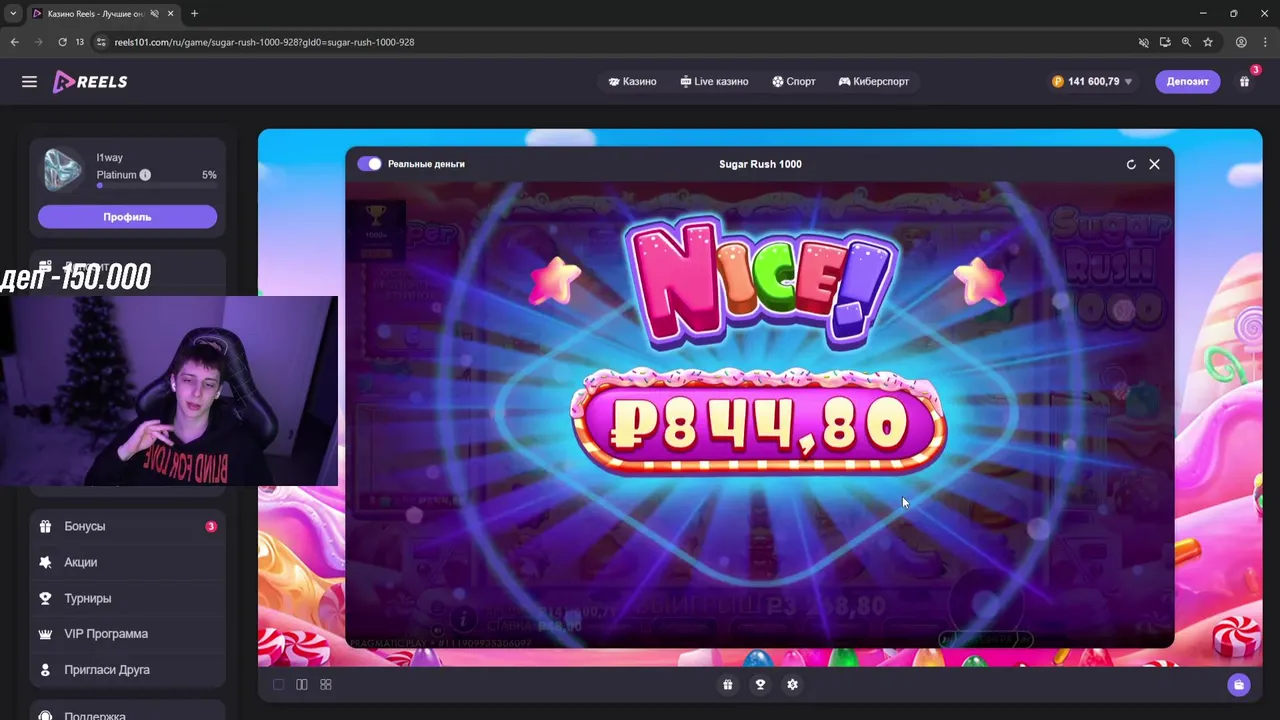
Task: Open the Chrome three-dot menu
Action: [1264, 42]
